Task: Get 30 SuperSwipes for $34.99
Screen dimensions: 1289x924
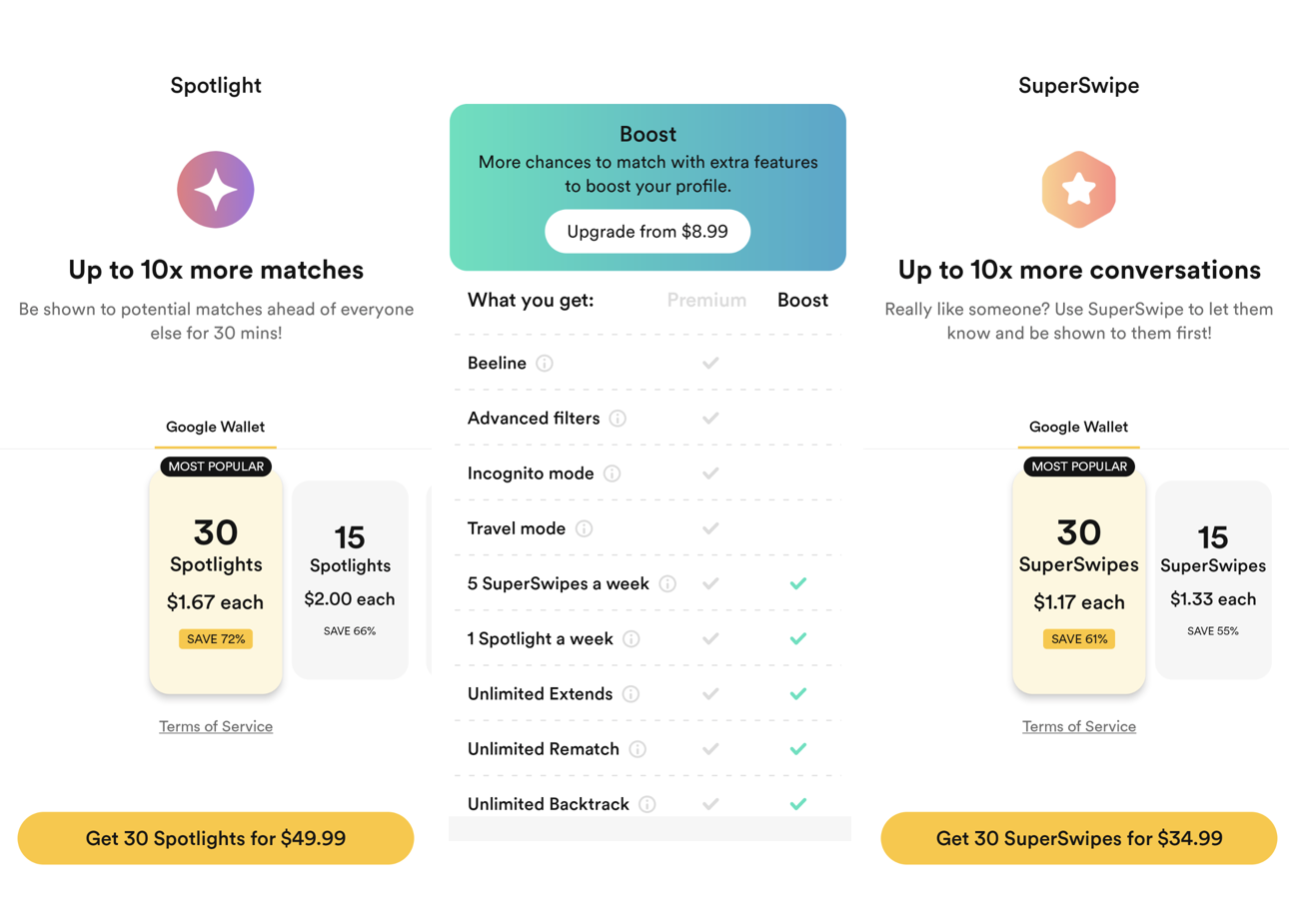Action: (1079, 838)
